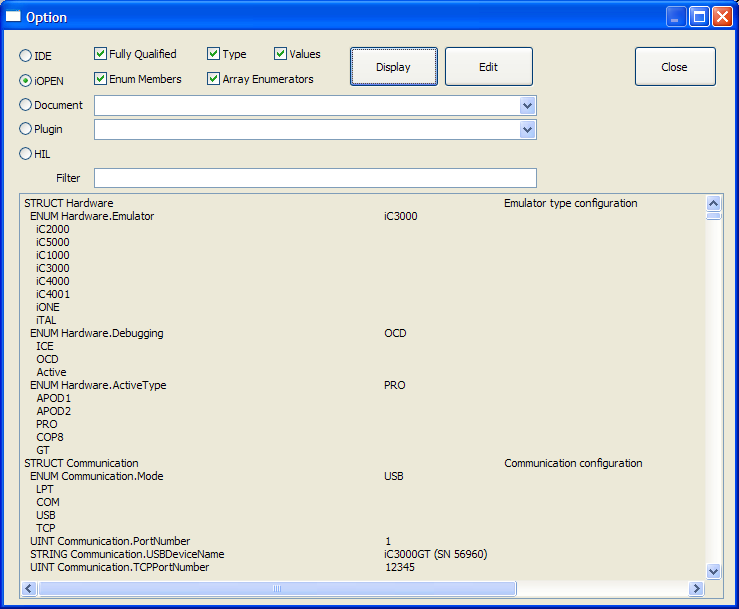Select ENUM Communication.Mode row

97,476
